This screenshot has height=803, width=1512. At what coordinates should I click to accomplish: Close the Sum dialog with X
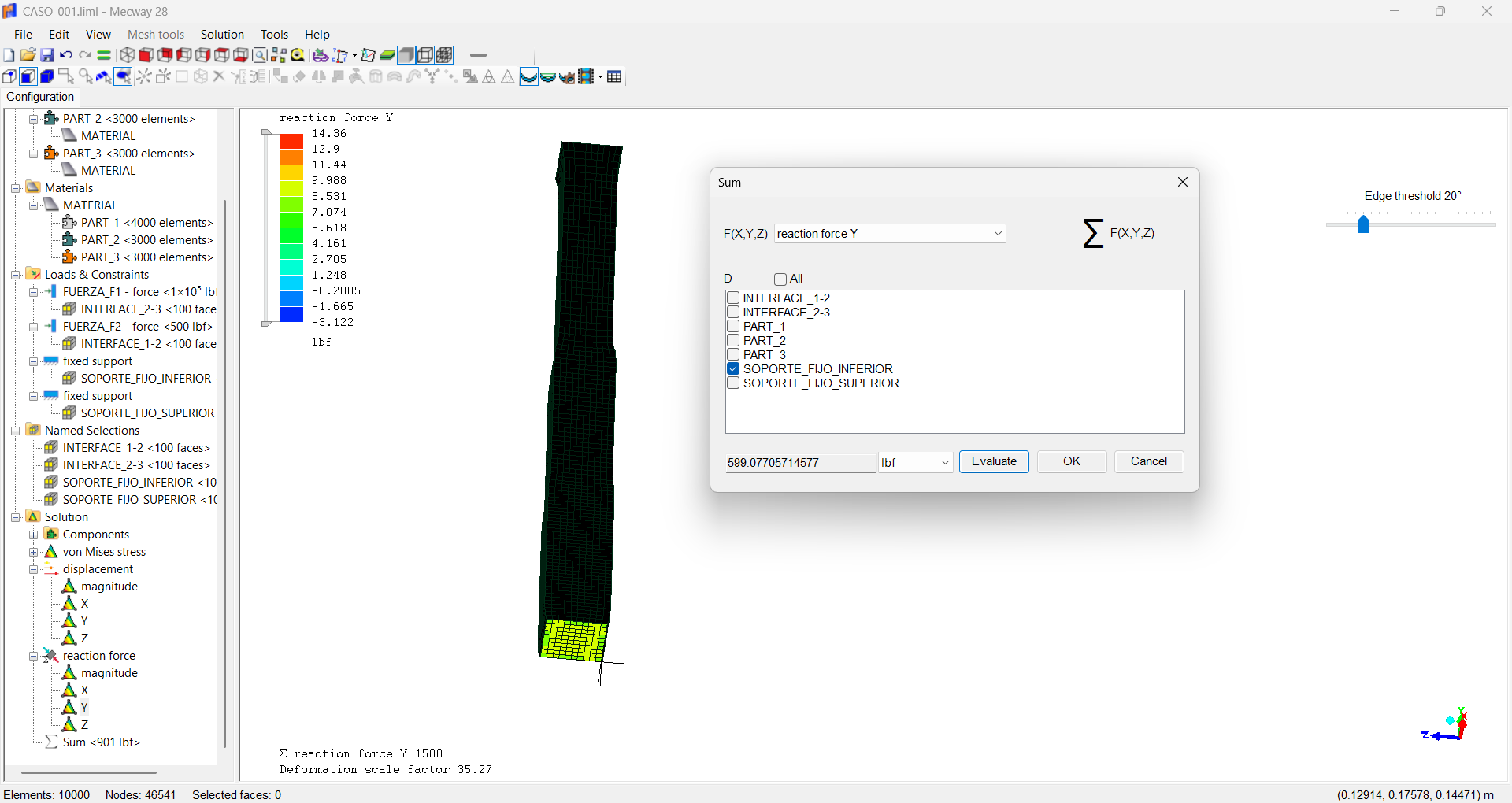[1183, 182]
